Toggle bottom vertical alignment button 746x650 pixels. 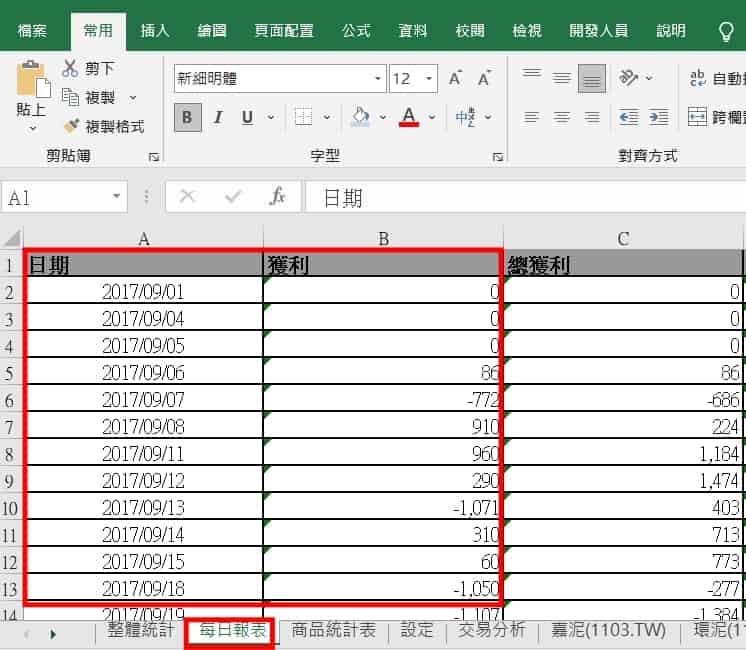pos(592,78)
